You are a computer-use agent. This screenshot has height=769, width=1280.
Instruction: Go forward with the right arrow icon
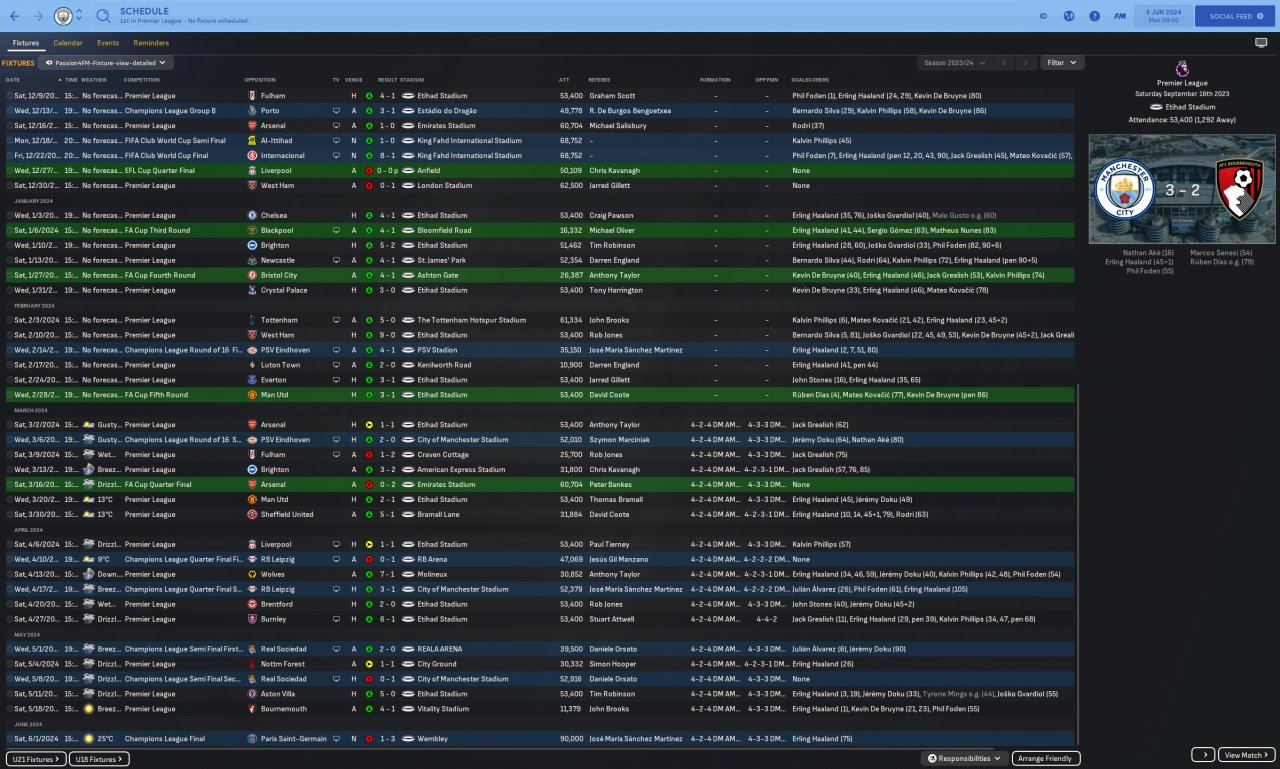[x=39, y=16]
